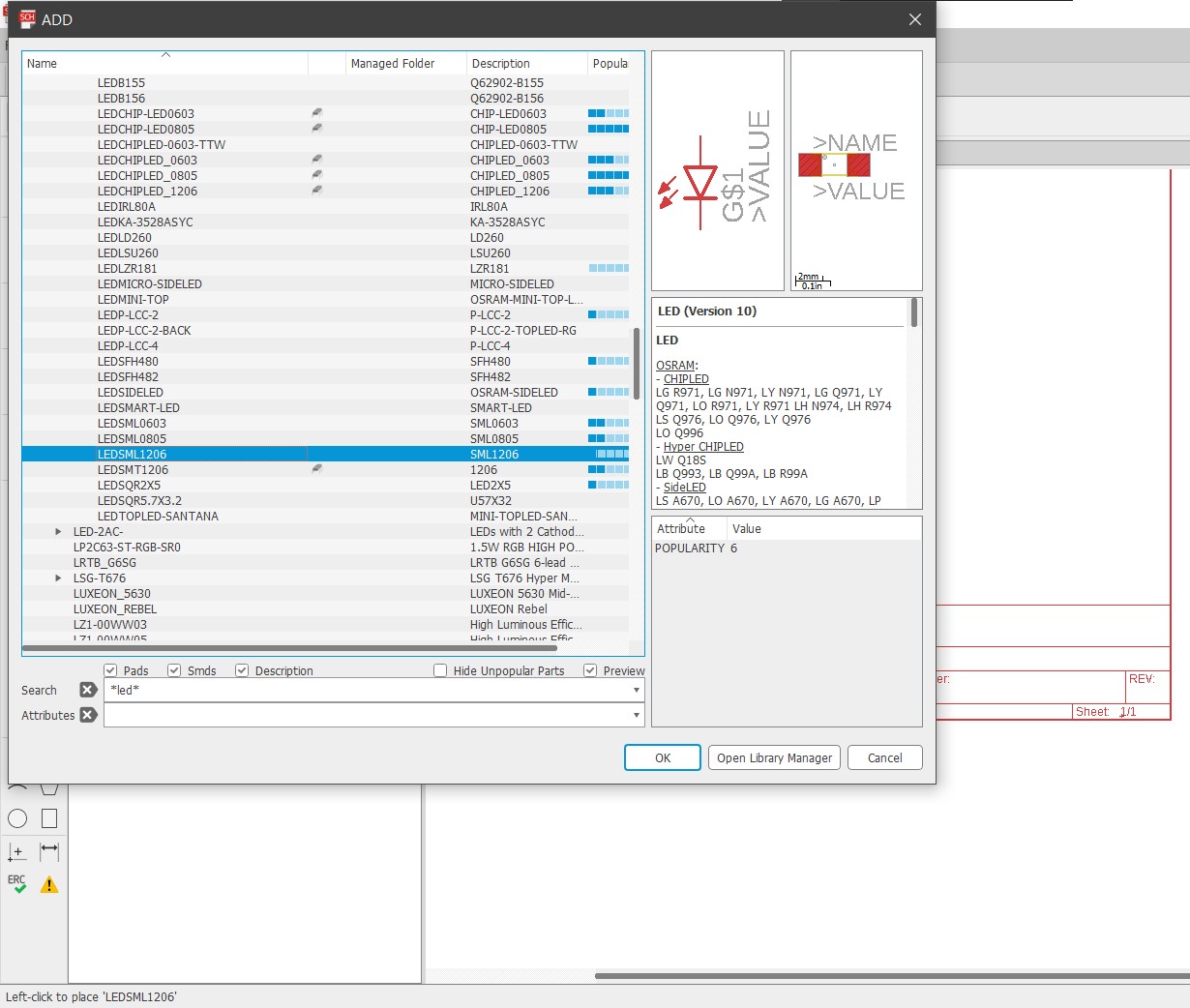Select the Circle drawing tool
Screen dimensions: 1190x1008
click(17, 818)
